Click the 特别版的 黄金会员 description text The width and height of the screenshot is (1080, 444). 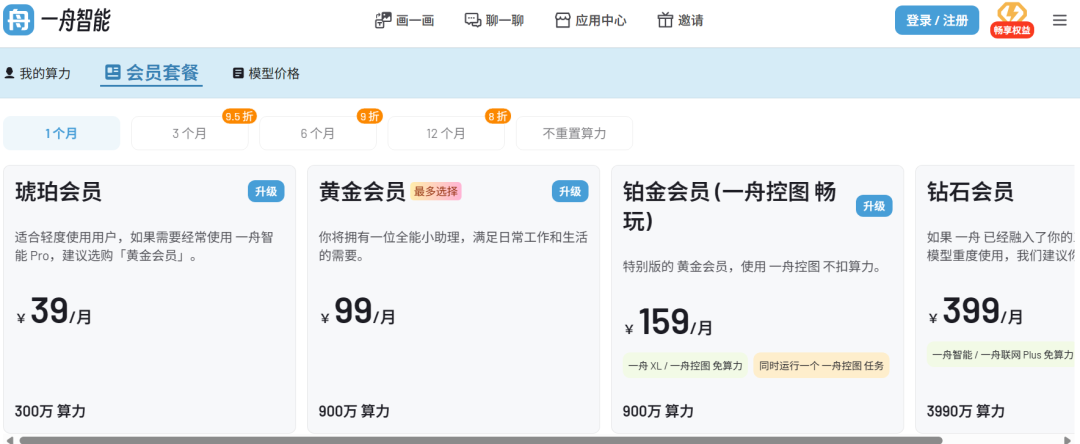[752, 266]
